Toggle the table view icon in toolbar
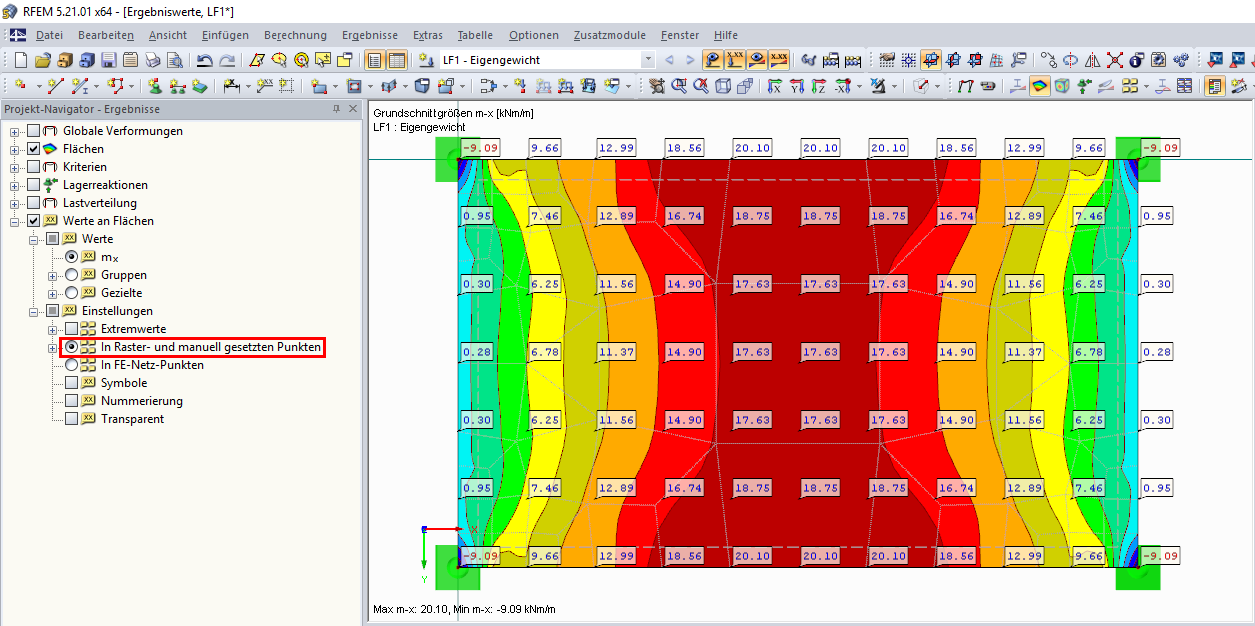This screenshot has width=1255, height=626. [397, 60]
